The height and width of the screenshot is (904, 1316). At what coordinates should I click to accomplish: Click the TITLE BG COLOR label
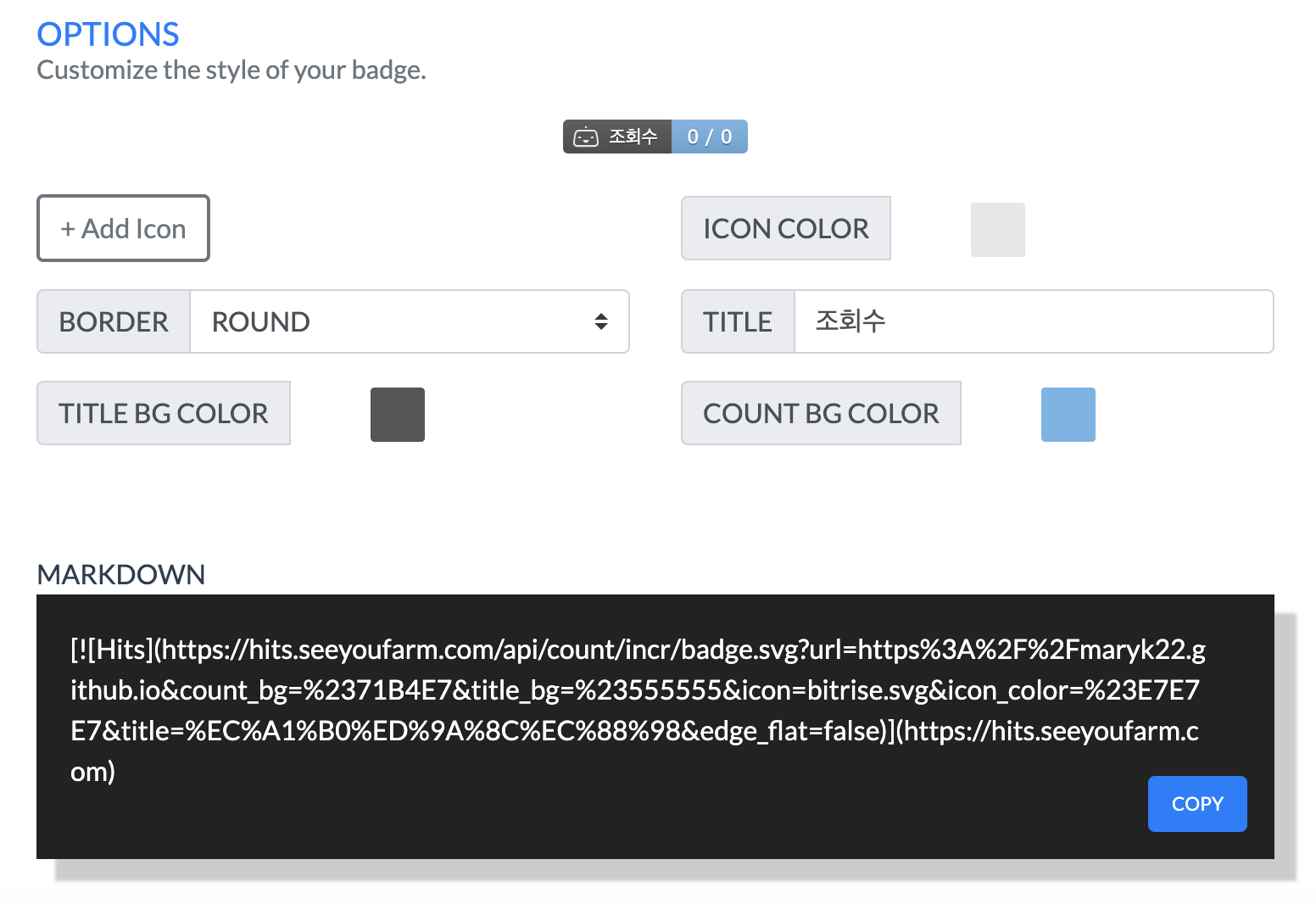click(164, 413)
